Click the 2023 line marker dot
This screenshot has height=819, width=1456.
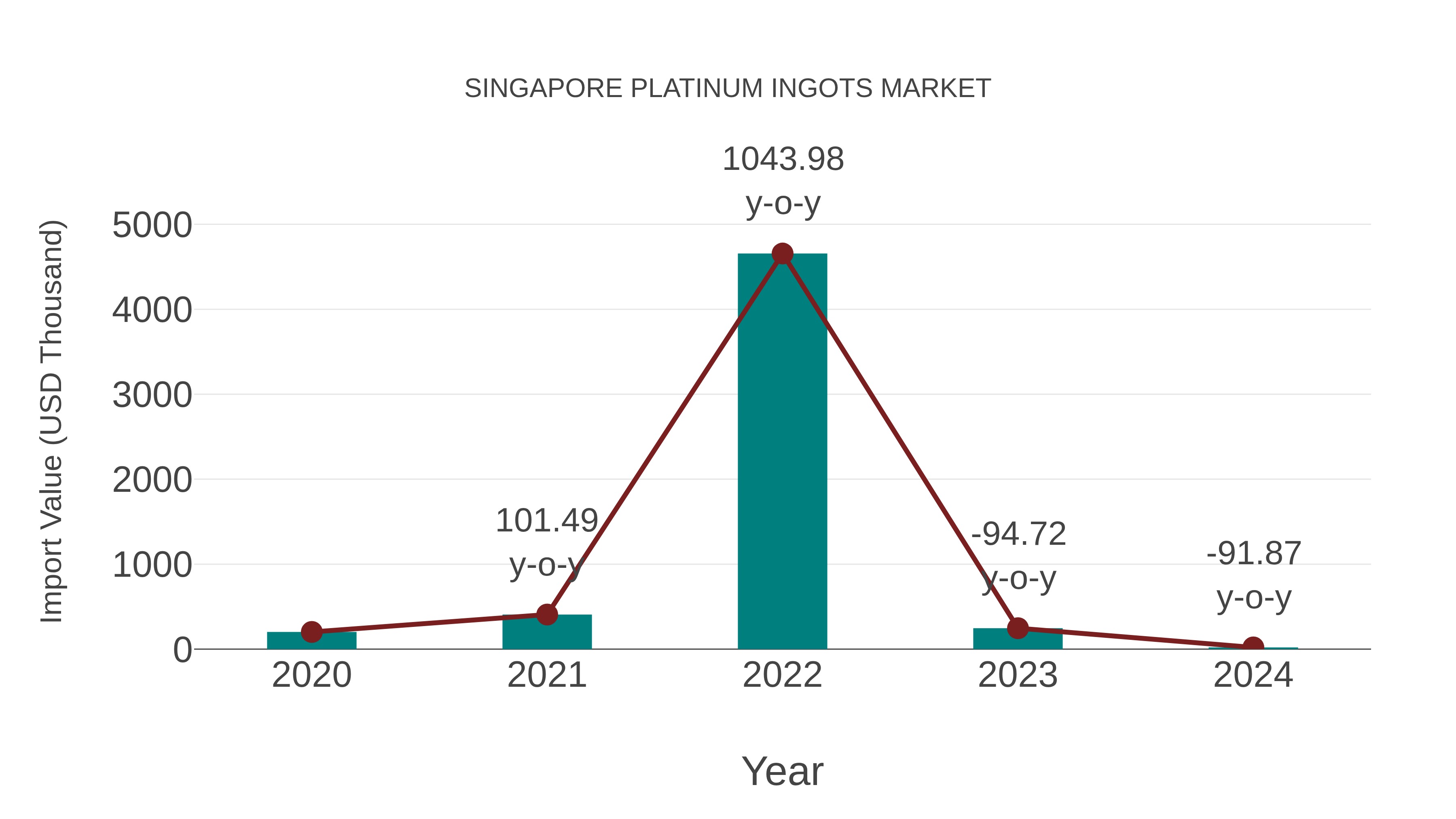[1018, 628]
